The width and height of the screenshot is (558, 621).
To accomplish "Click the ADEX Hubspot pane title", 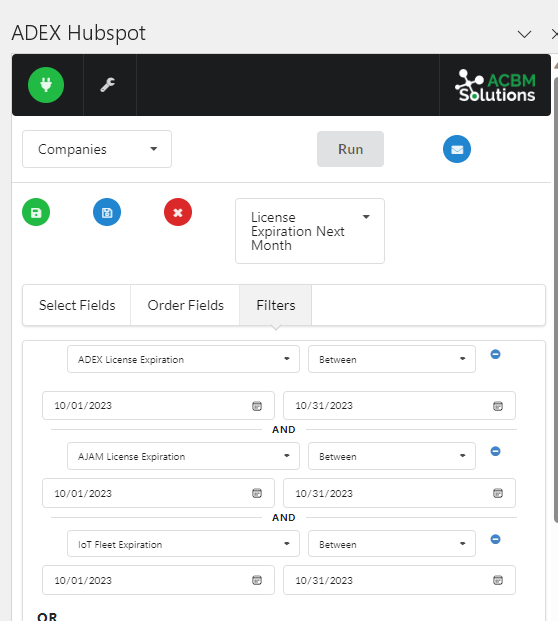I will click(78, 33).
